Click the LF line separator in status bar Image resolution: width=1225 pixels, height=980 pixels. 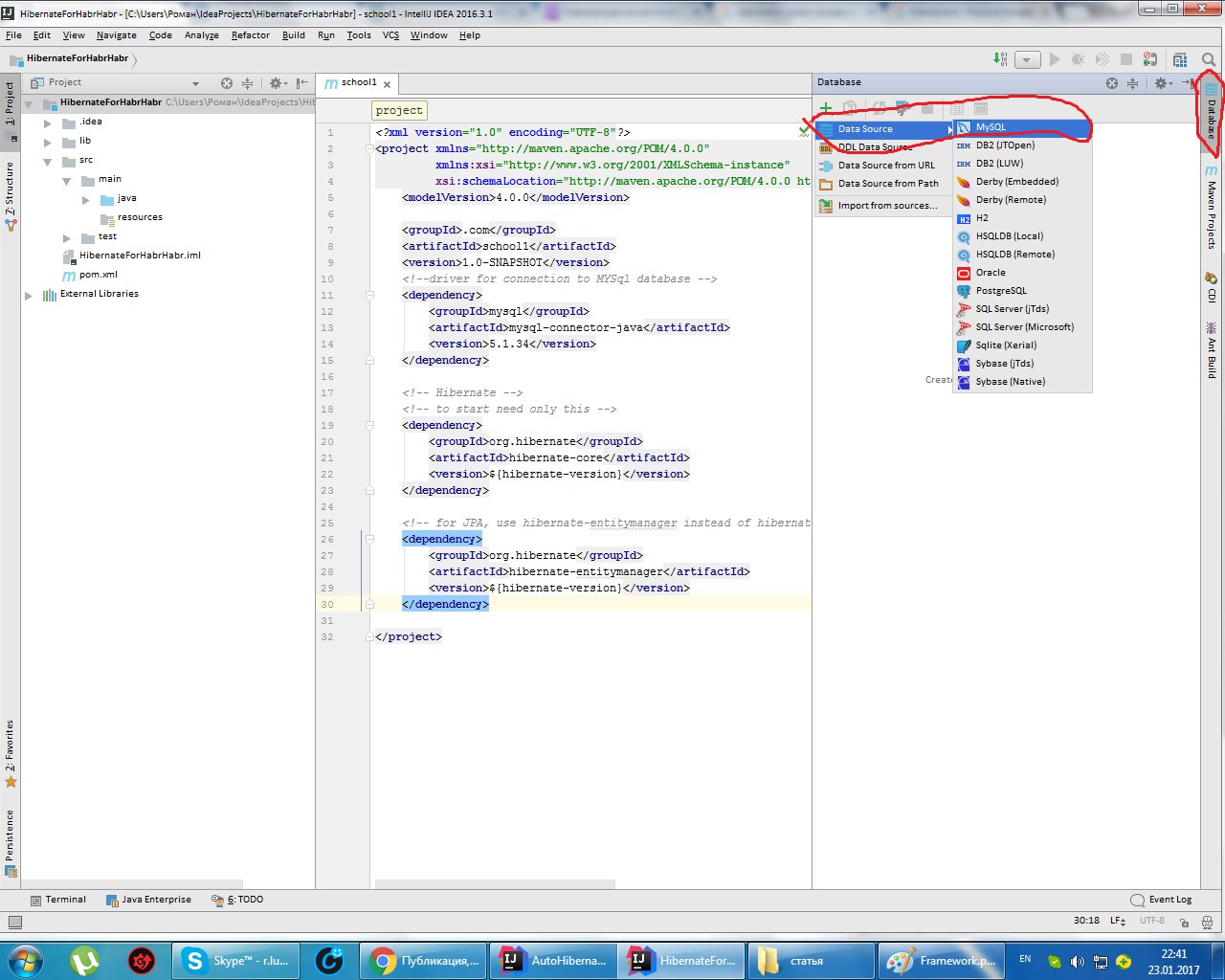[x=1117, y=921]
